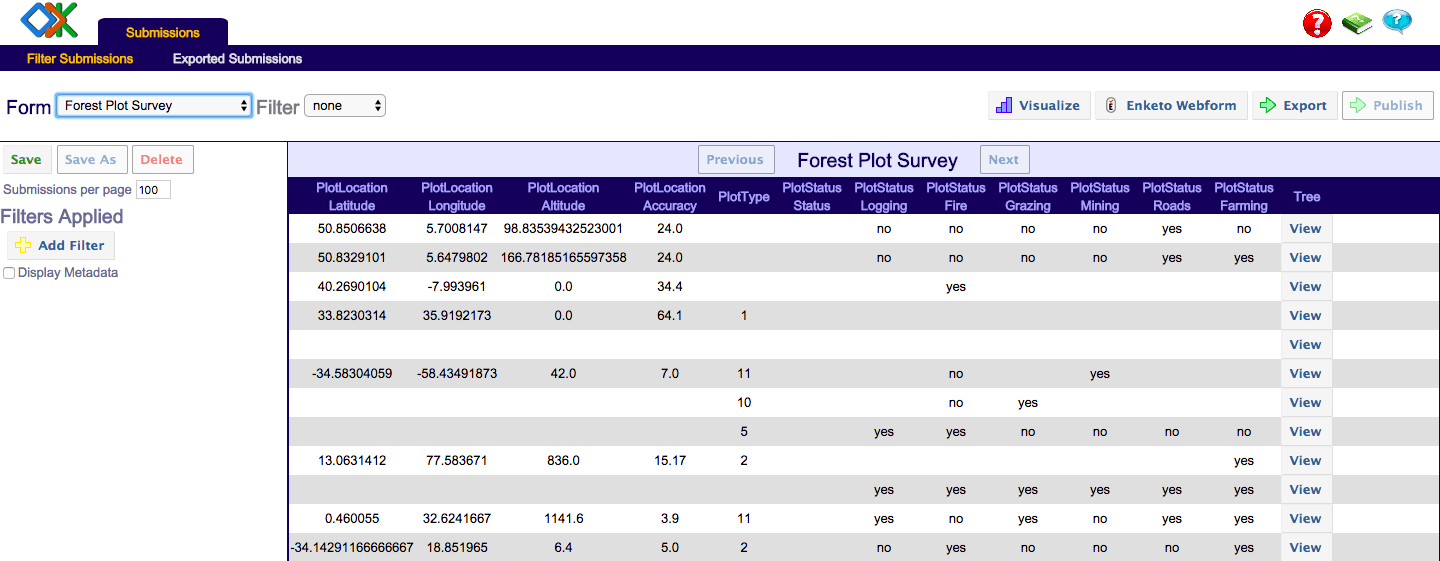Select the latitude cell -34.14291166666667
Viewport: 1440px width, 561px height.
pos(352,548)
